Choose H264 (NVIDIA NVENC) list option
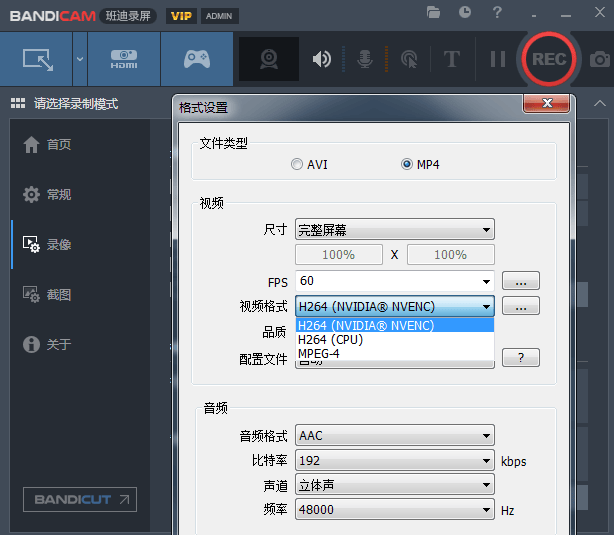 [x=395, y=325]
